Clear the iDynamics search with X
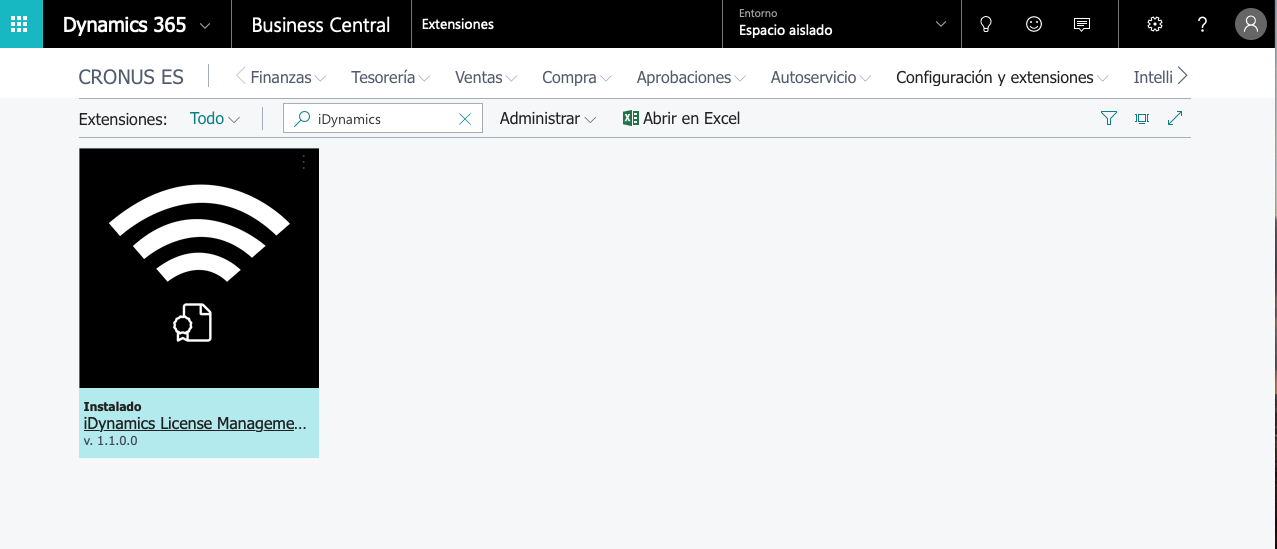This screenshot has width=1277, height=549. pos(464,119)
